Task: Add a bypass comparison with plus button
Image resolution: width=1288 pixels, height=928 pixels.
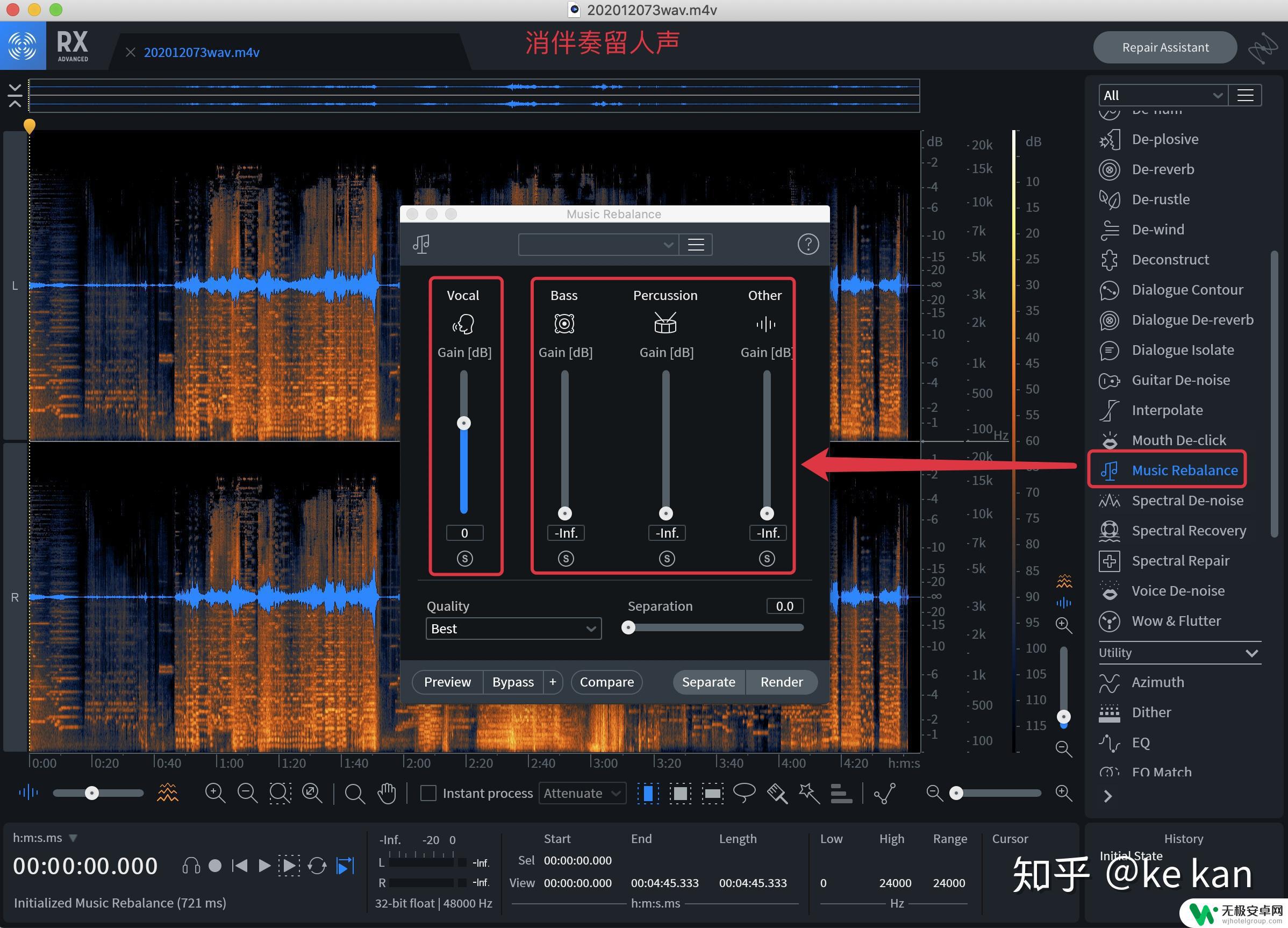Action: pos(553,682)
